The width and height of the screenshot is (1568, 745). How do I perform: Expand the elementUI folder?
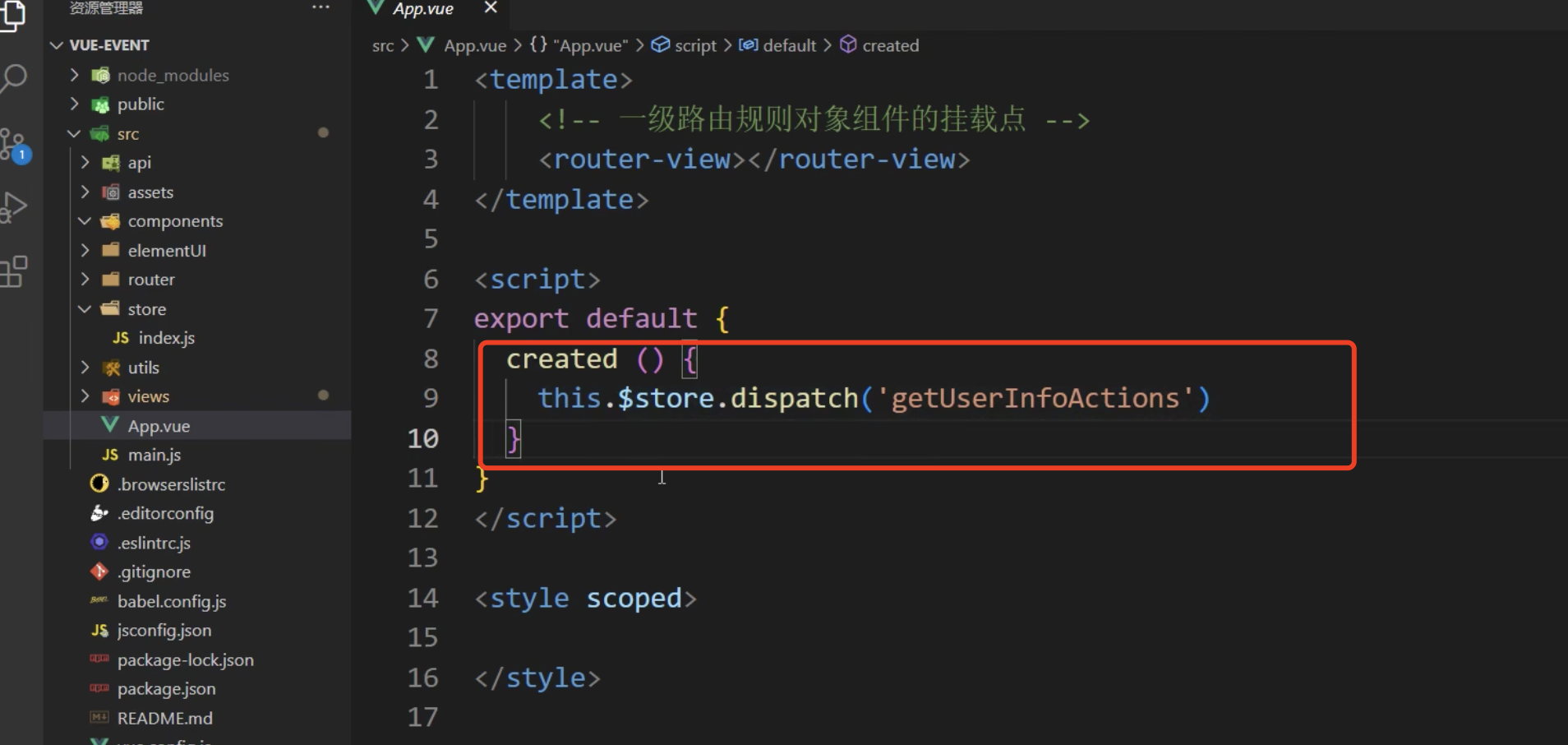[x=85, y=250]
